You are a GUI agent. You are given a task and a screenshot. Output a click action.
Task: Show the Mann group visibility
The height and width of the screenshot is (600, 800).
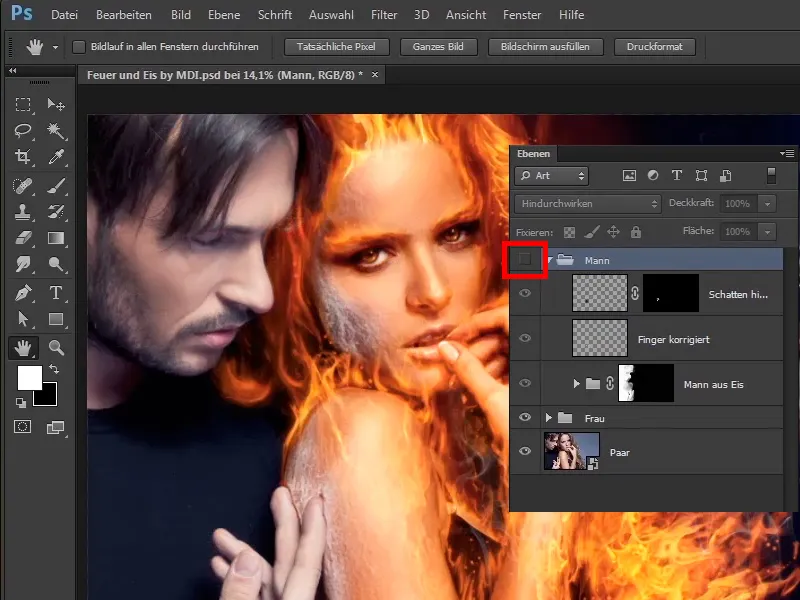click(x=525, y=260)
